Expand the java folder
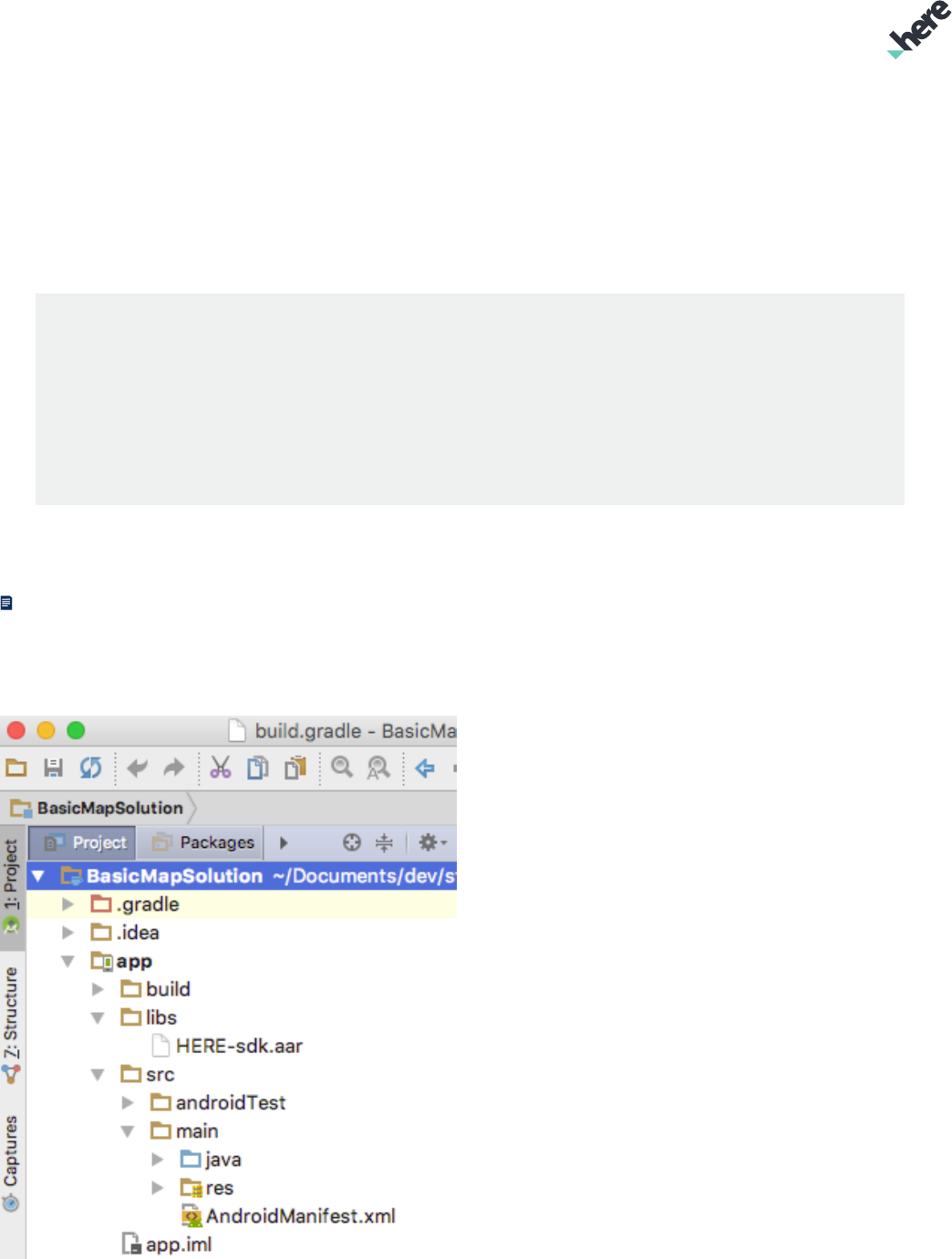Viewport: 952px width, 1259px height. click(x=158, y=1159)
